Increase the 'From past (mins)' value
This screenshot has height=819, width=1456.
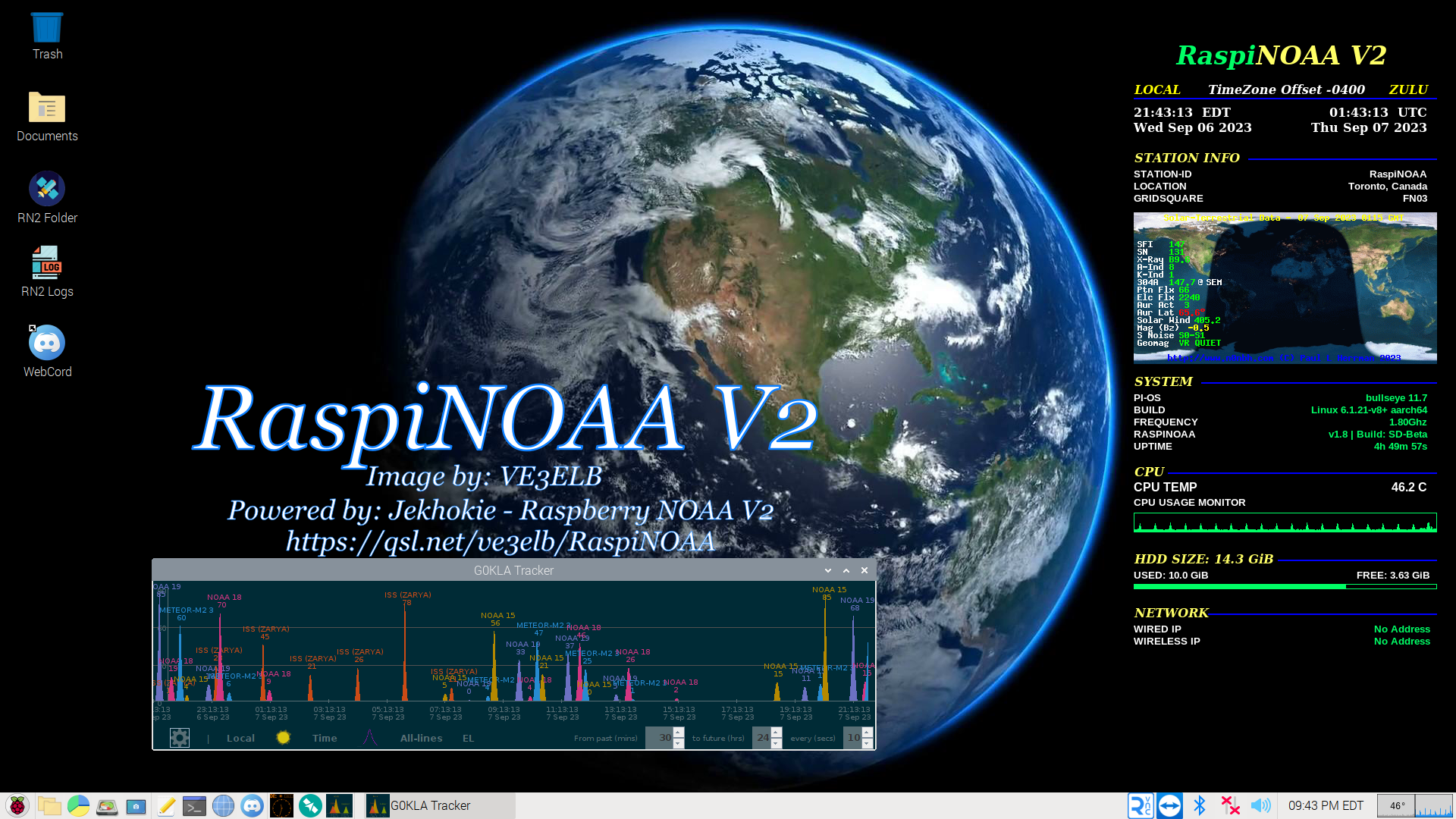point(679,732)
